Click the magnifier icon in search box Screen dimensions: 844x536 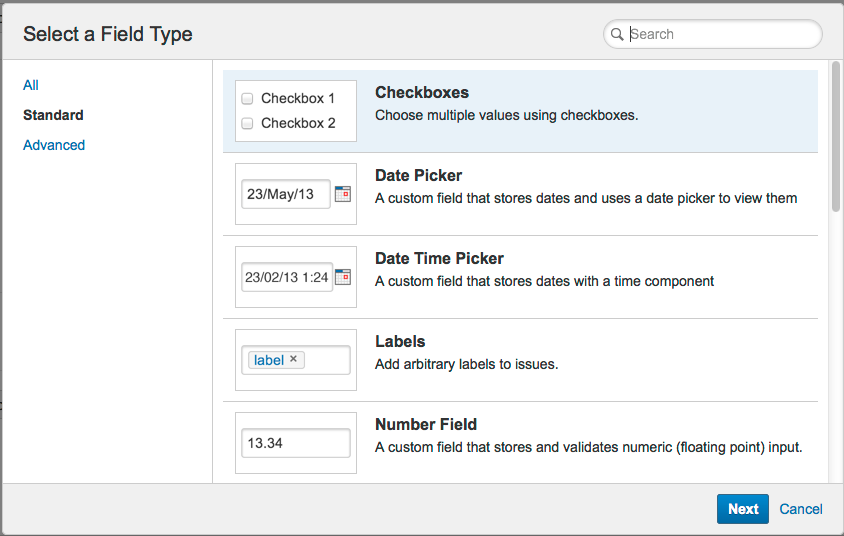coord(617,34)
